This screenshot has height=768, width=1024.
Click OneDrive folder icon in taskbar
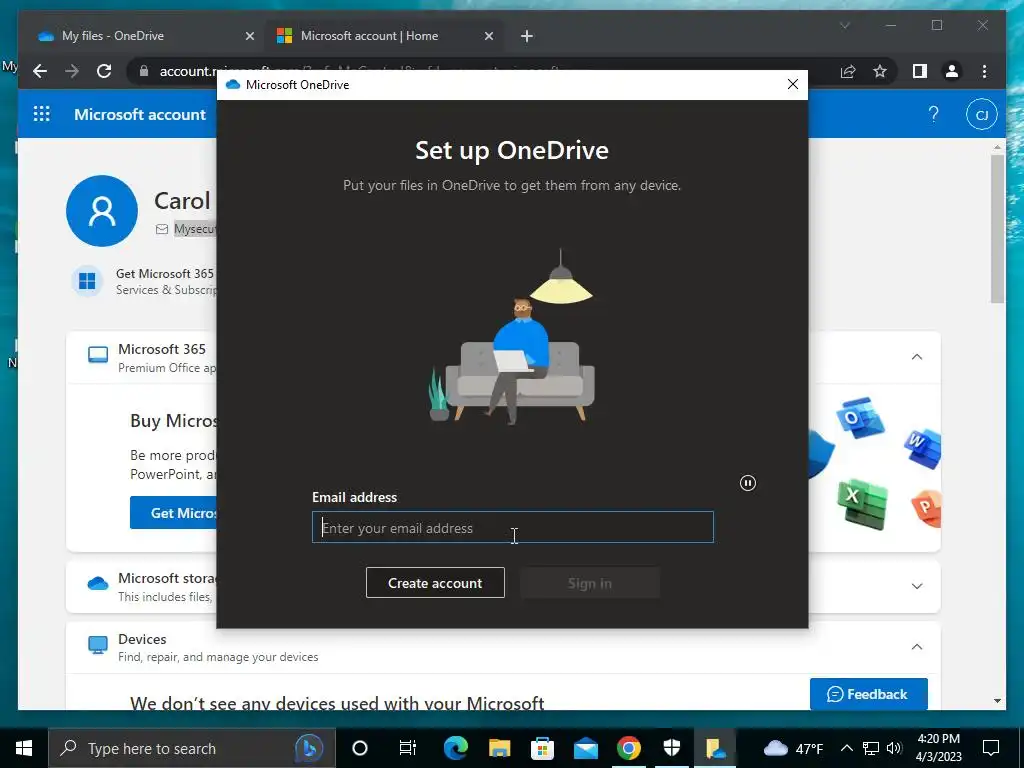coord(716,748)
